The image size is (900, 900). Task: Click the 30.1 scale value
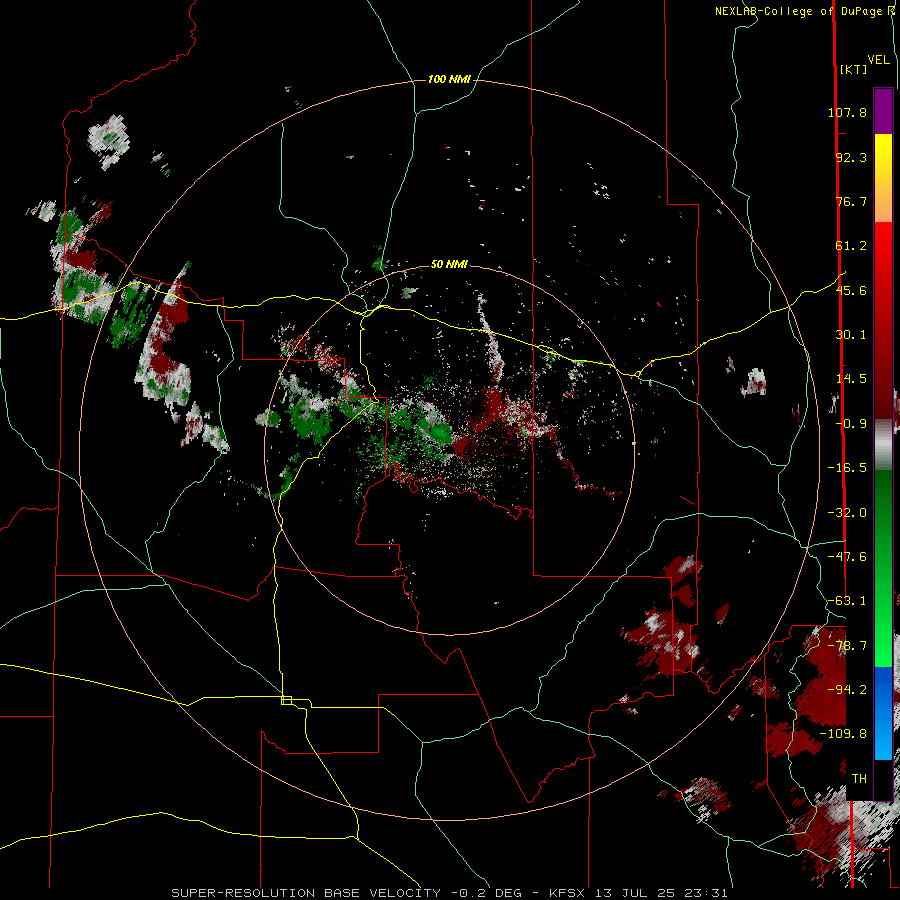click(x=851, y=335)
